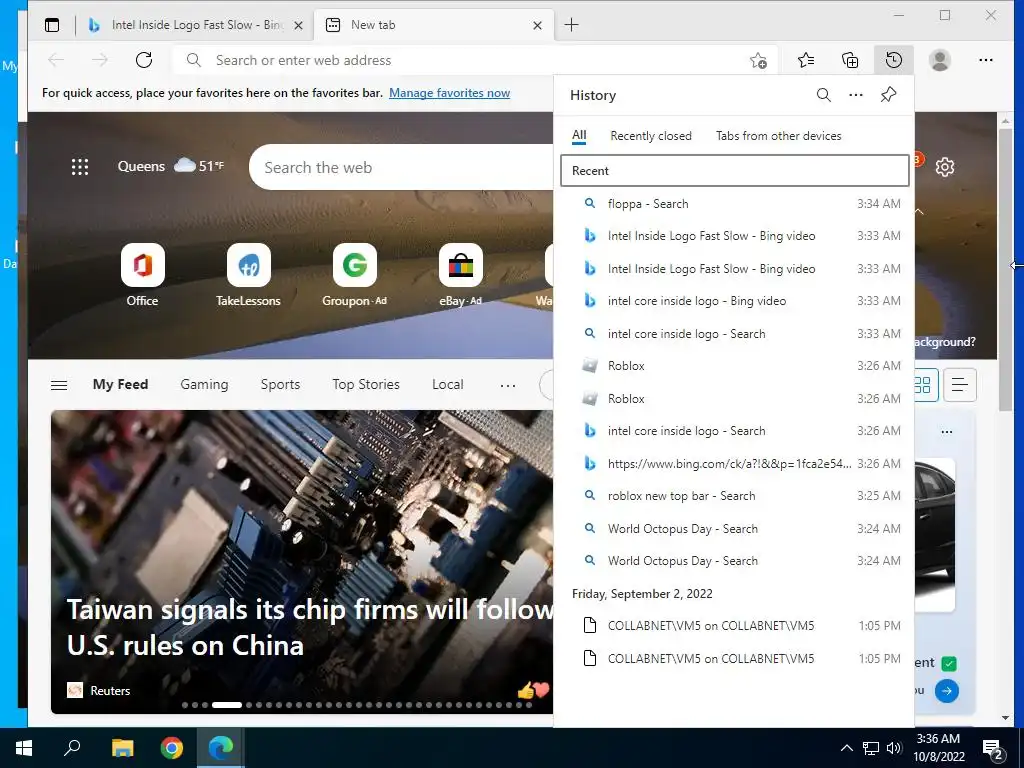Open the tab actions menu icon
Screen dimensions: 1024x768
click(x=52, y=25)
